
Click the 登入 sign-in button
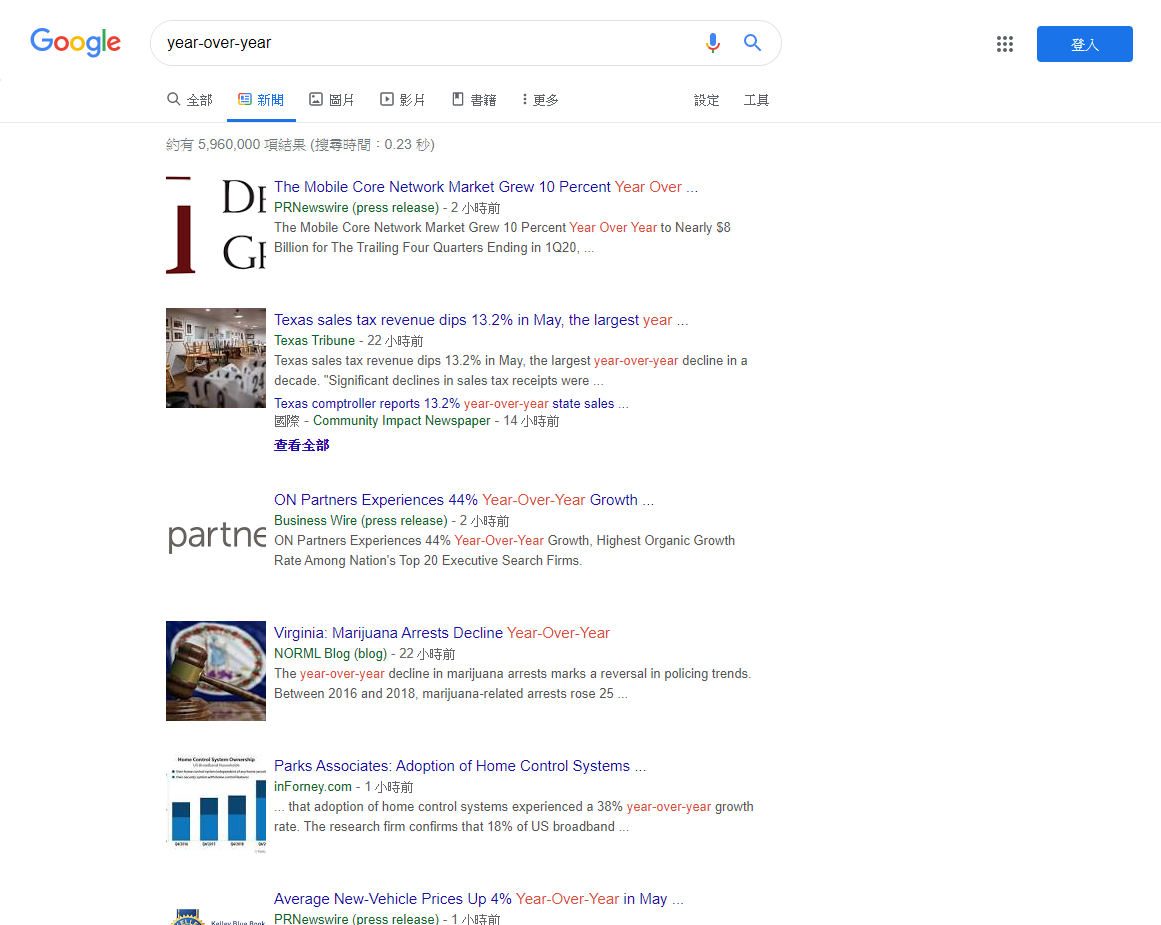[1084, 44]
